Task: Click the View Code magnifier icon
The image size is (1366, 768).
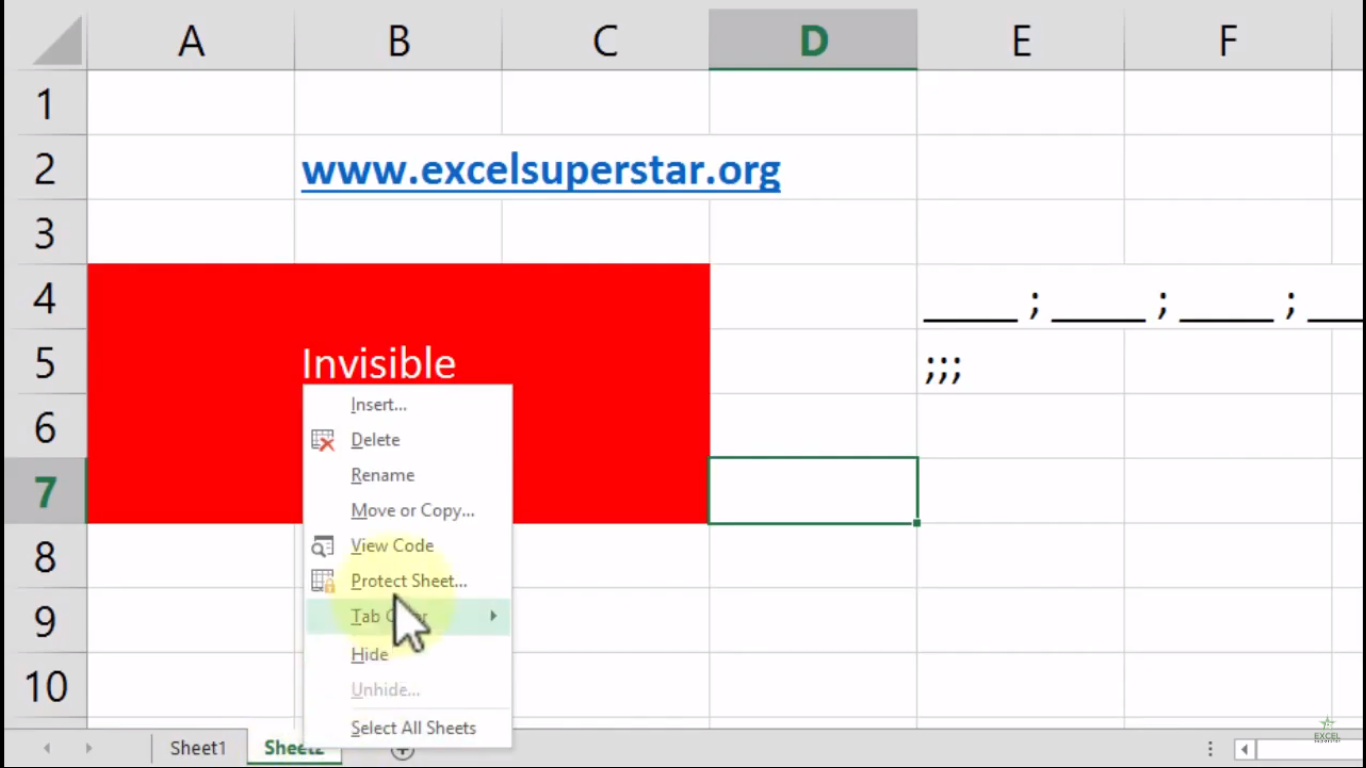Action: (x=323, y=546)
